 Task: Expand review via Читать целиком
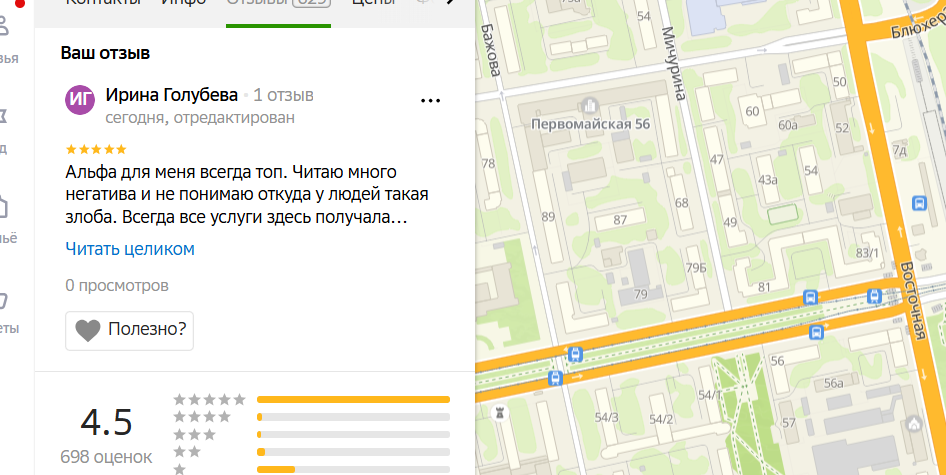130,249
